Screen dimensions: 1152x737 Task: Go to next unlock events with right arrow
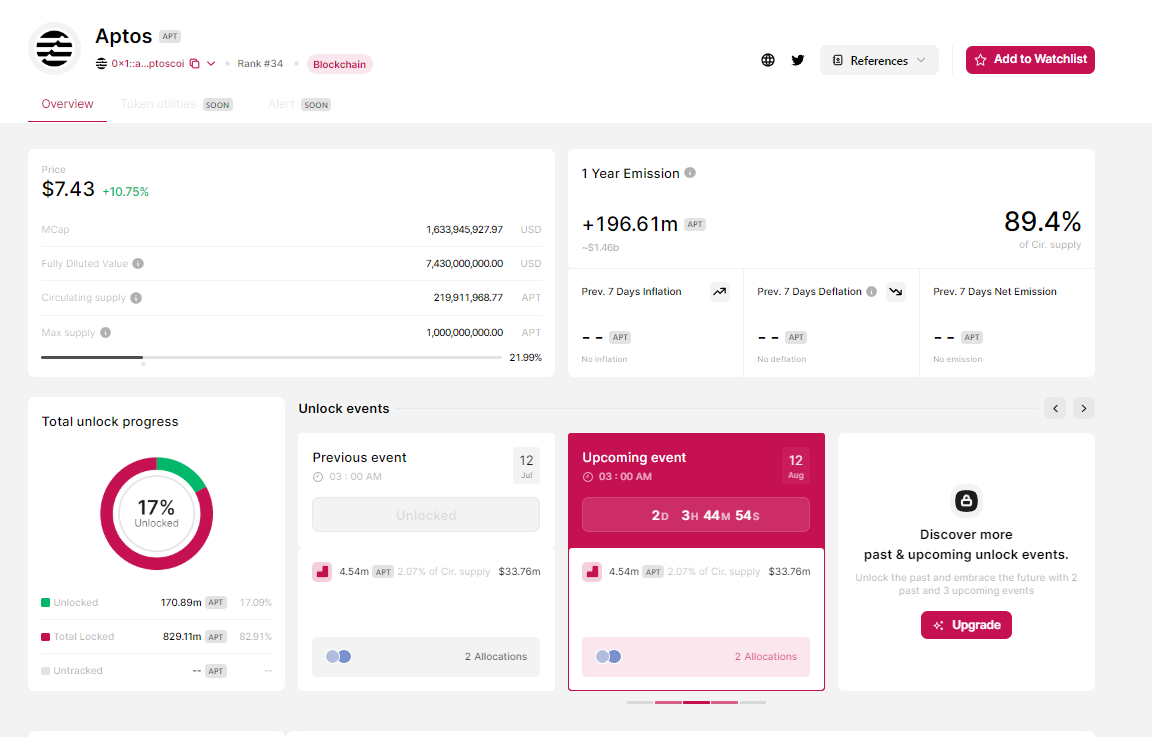click(1084, 408)
